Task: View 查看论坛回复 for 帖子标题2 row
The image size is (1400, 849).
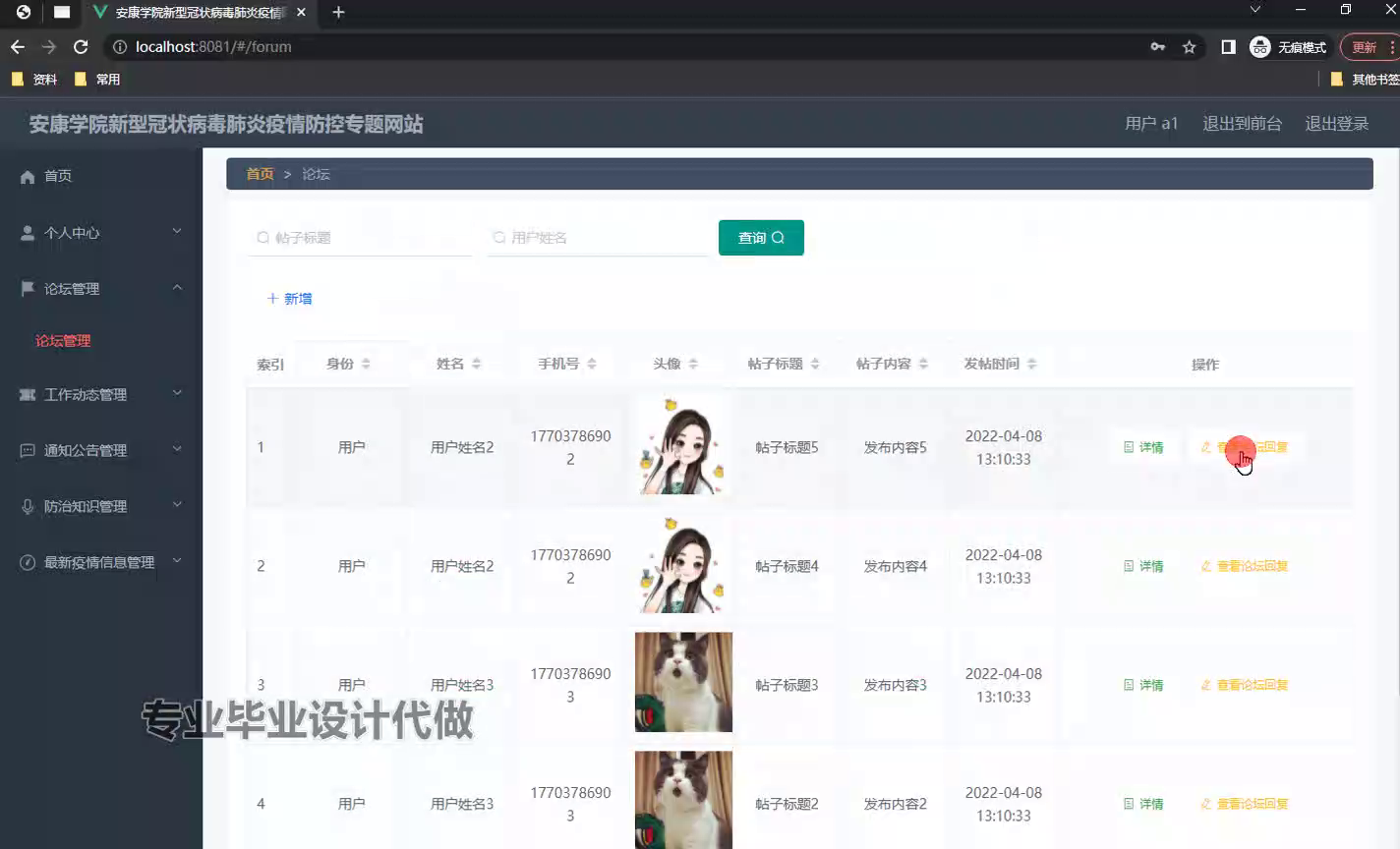Action: 1245,804
